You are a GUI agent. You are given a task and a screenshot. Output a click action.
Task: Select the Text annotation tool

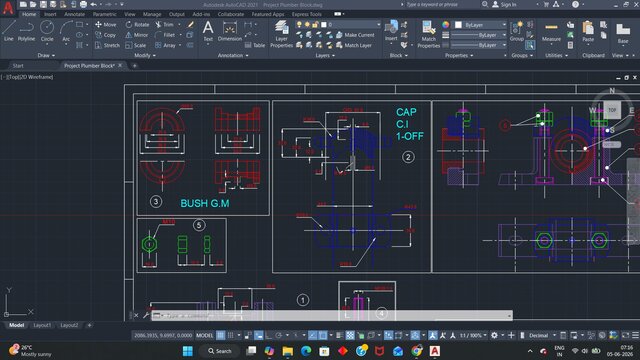click(x=208, y=31)
